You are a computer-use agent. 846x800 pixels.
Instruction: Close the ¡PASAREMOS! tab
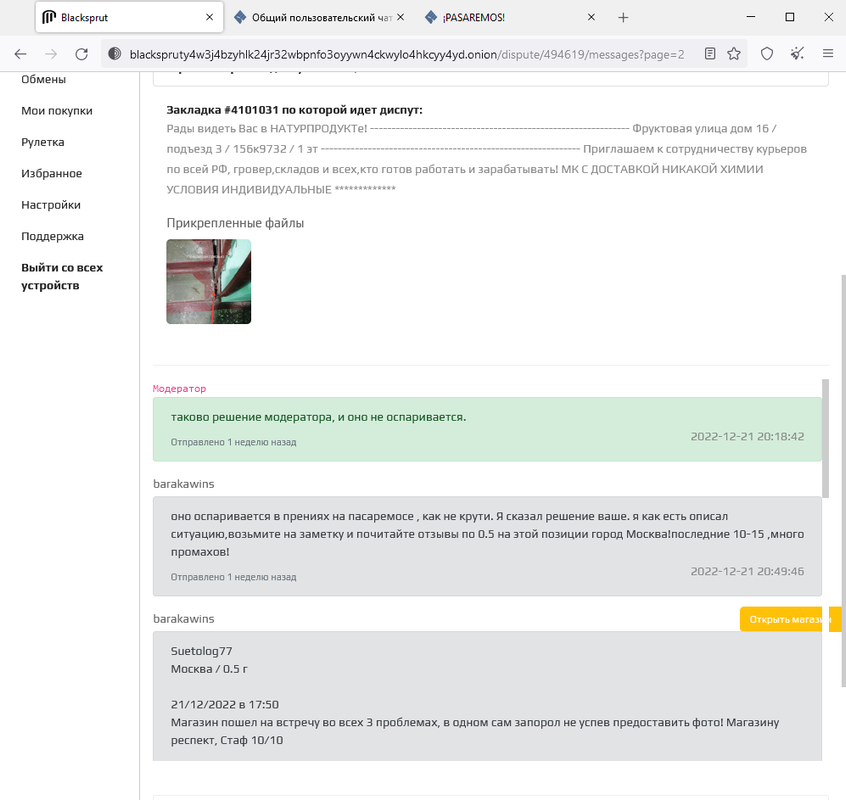coord(591,17)
